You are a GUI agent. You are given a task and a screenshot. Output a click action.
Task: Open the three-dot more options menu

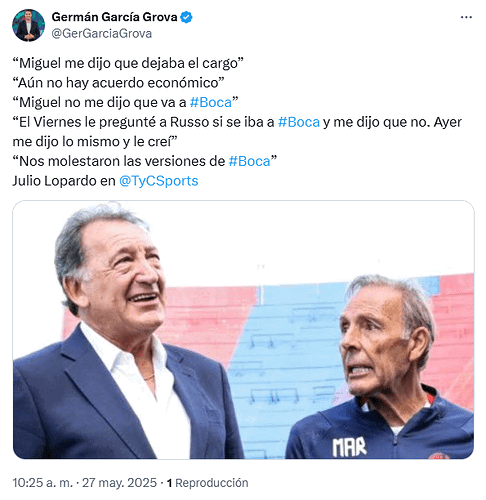click(466, 17)
